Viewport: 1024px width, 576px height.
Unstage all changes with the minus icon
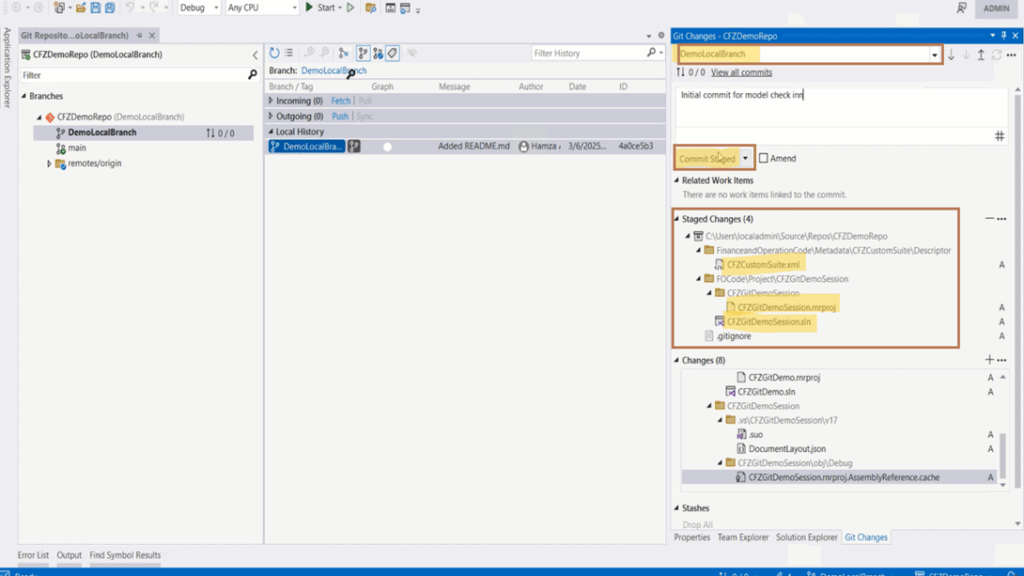tap(989, 219)
